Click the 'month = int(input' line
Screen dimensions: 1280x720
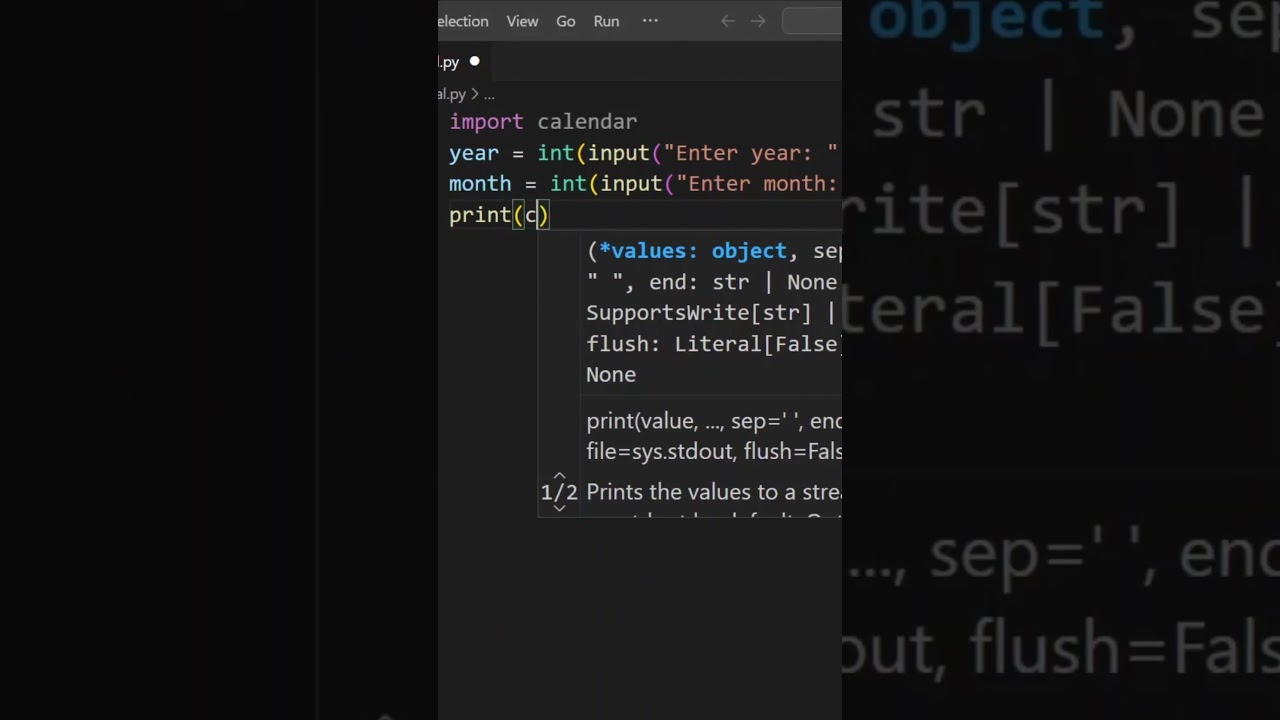click(643, 184)
